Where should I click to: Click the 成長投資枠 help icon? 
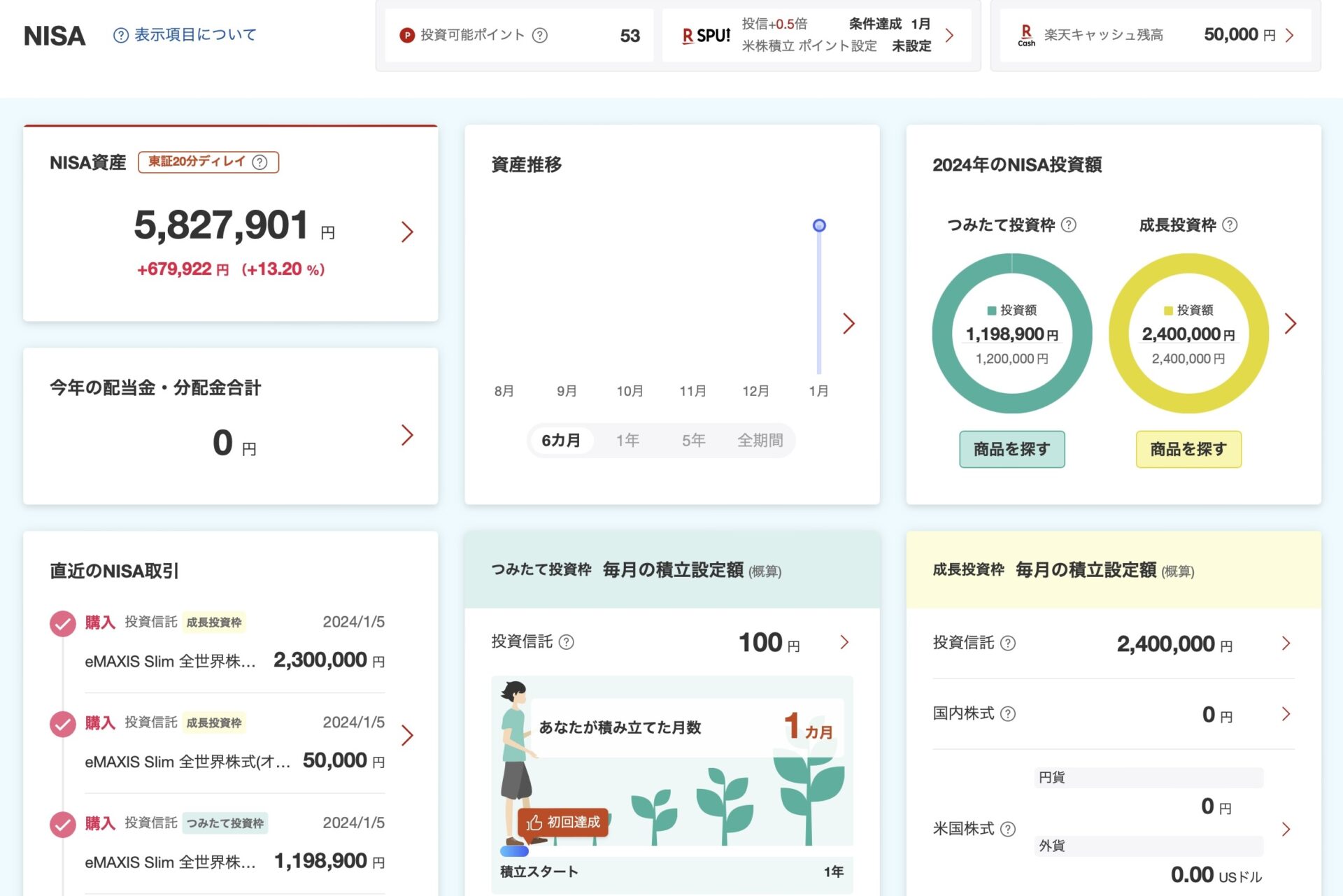point(1230,225)
